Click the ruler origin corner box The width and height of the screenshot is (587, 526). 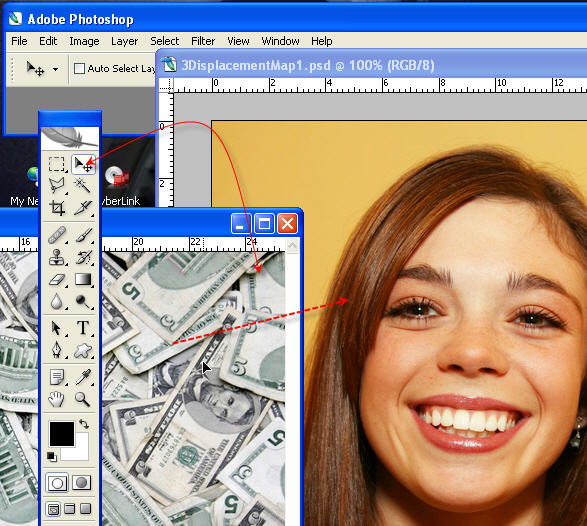click(x=166, y=85)
